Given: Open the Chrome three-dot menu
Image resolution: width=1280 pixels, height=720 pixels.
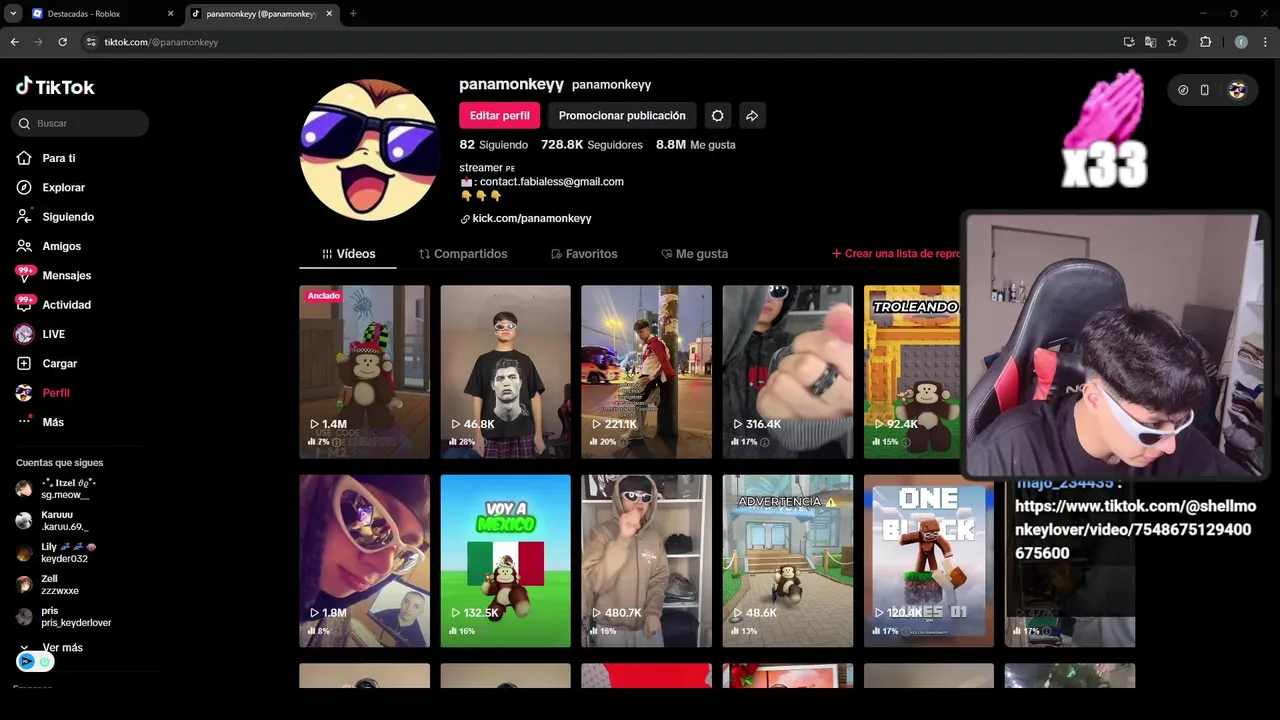Looking at the screenshot, I should (x=1266, y=42).
